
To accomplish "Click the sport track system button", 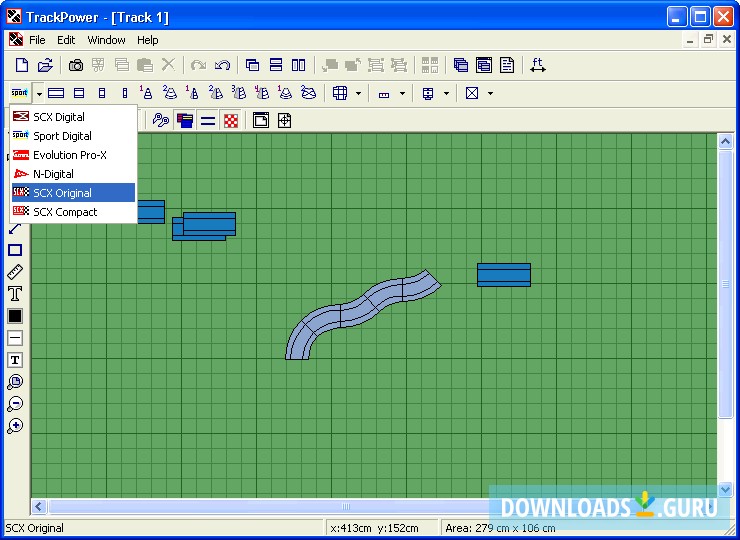I will click(20, 93).
